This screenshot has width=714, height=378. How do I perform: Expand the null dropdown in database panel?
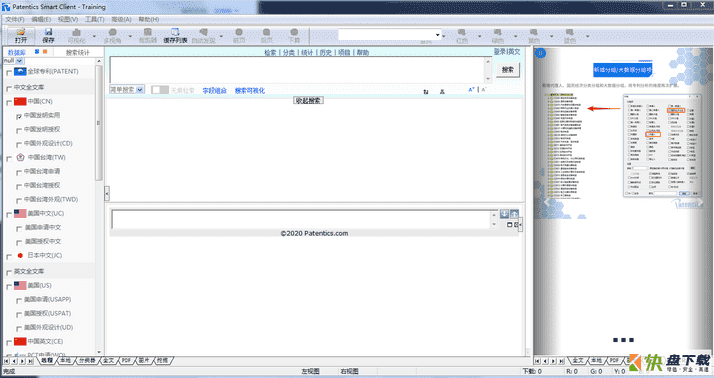(x=13, y=61)
